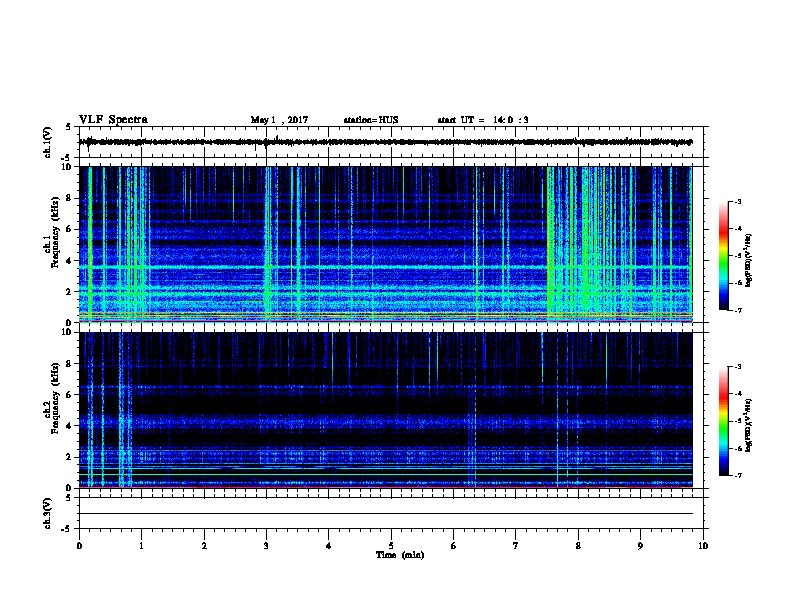This screenshot has height=612, width=792.
Task: Click the flat ch.3 voltage trace line
Action: pos(386,514)
